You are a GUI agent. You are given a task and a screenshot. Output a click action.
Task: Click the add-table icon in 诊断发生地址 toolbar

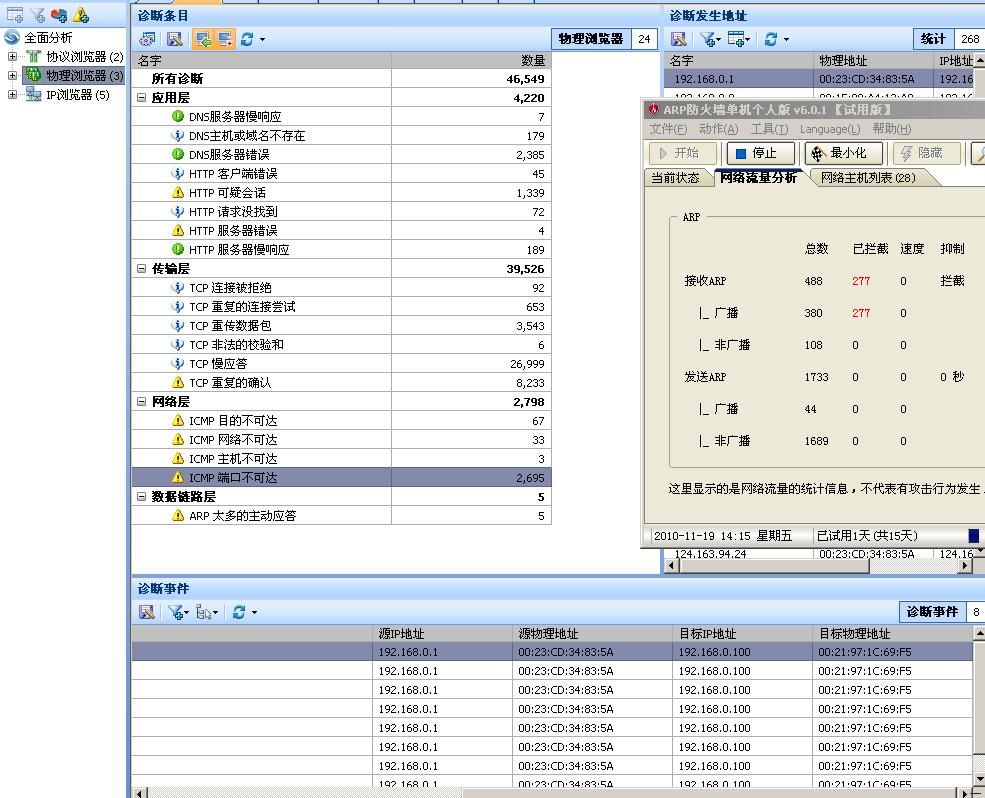(x=738, y=39)
